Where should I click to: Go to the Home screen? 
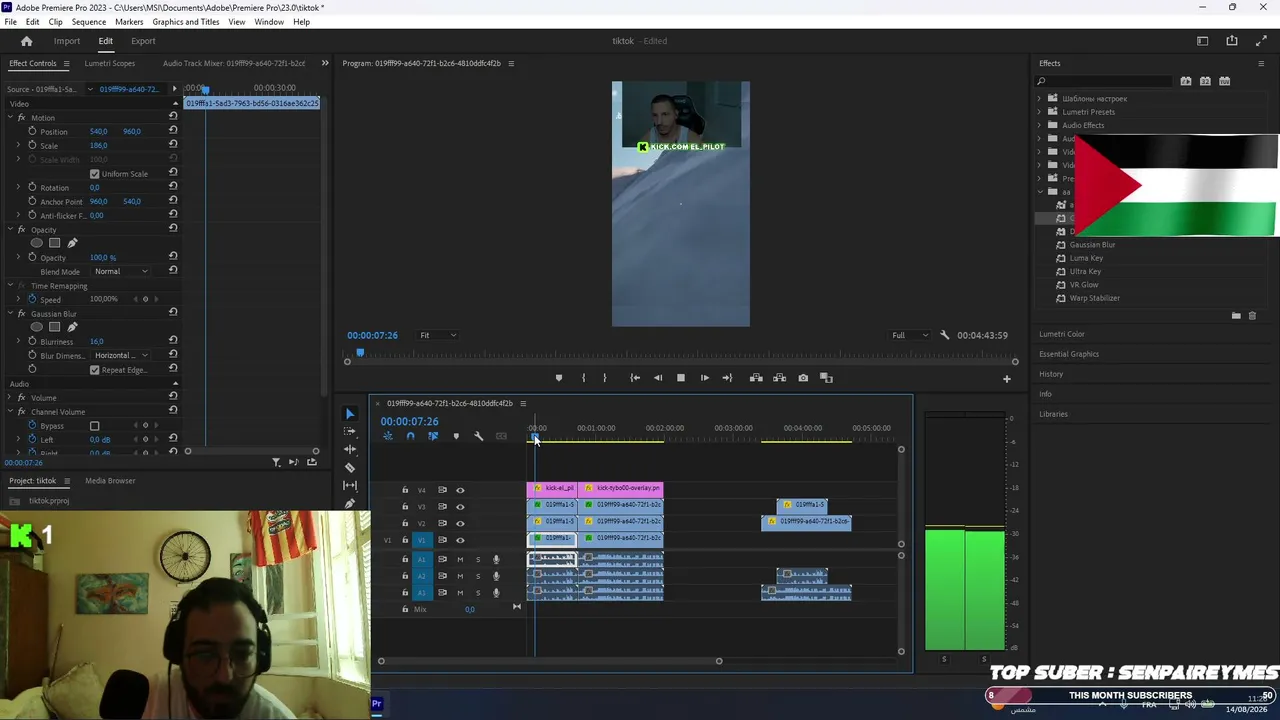pos(26,41)
